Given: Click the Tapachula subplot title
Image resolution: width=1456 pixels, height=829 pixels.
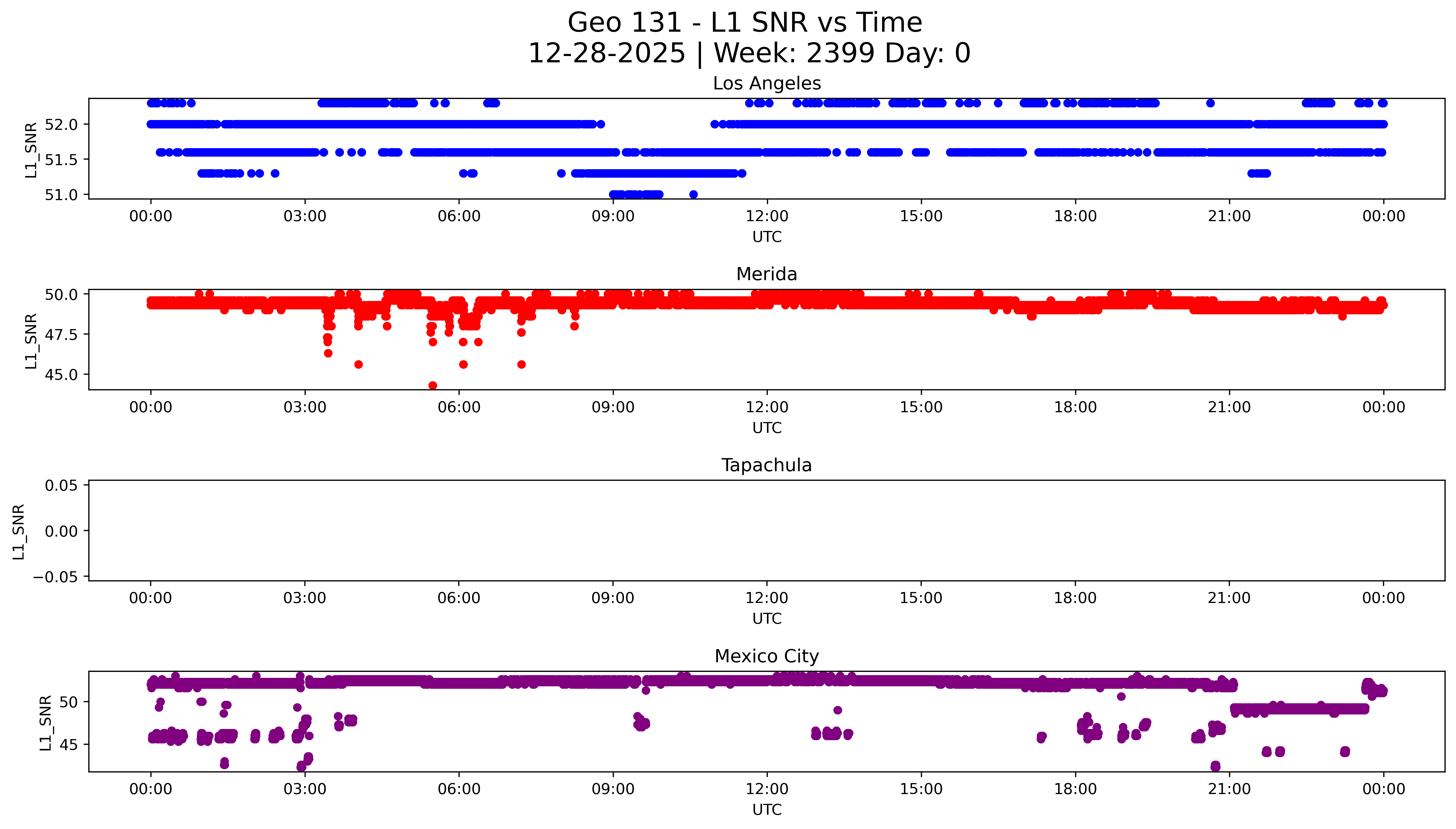Looking at the screenshot, I should (x=766, y=465).
